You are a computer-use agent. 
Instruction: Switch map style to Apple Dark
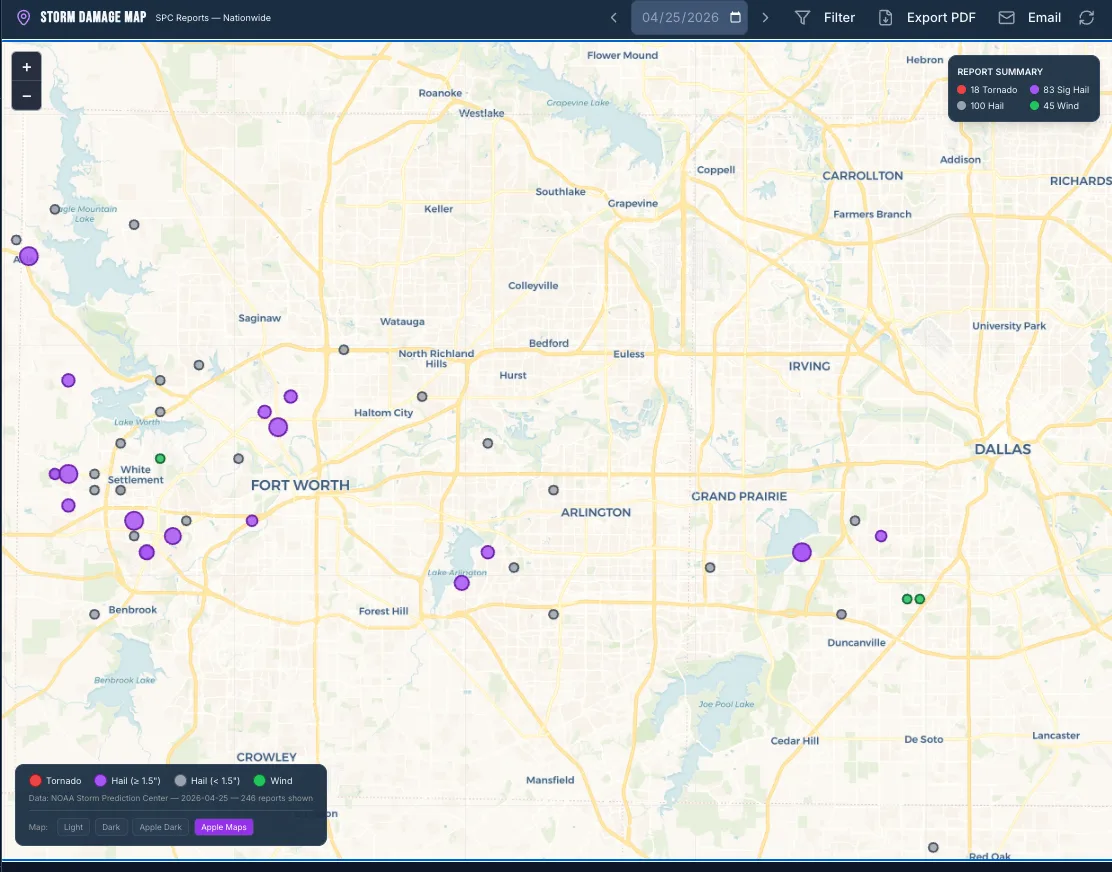tap(160, 827)
